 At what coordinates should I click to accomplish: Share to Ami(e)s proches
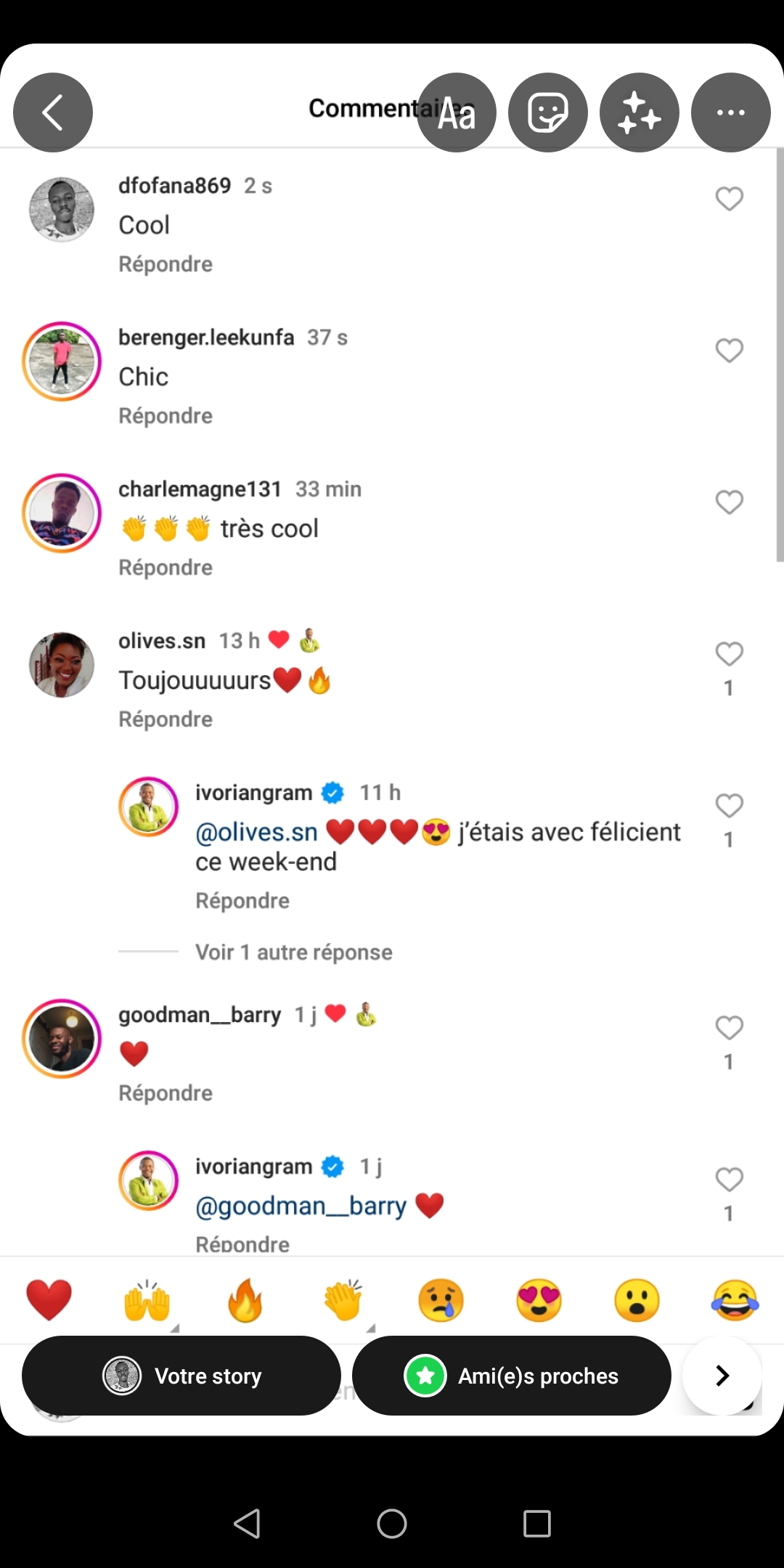click(x=511, y=1376)
